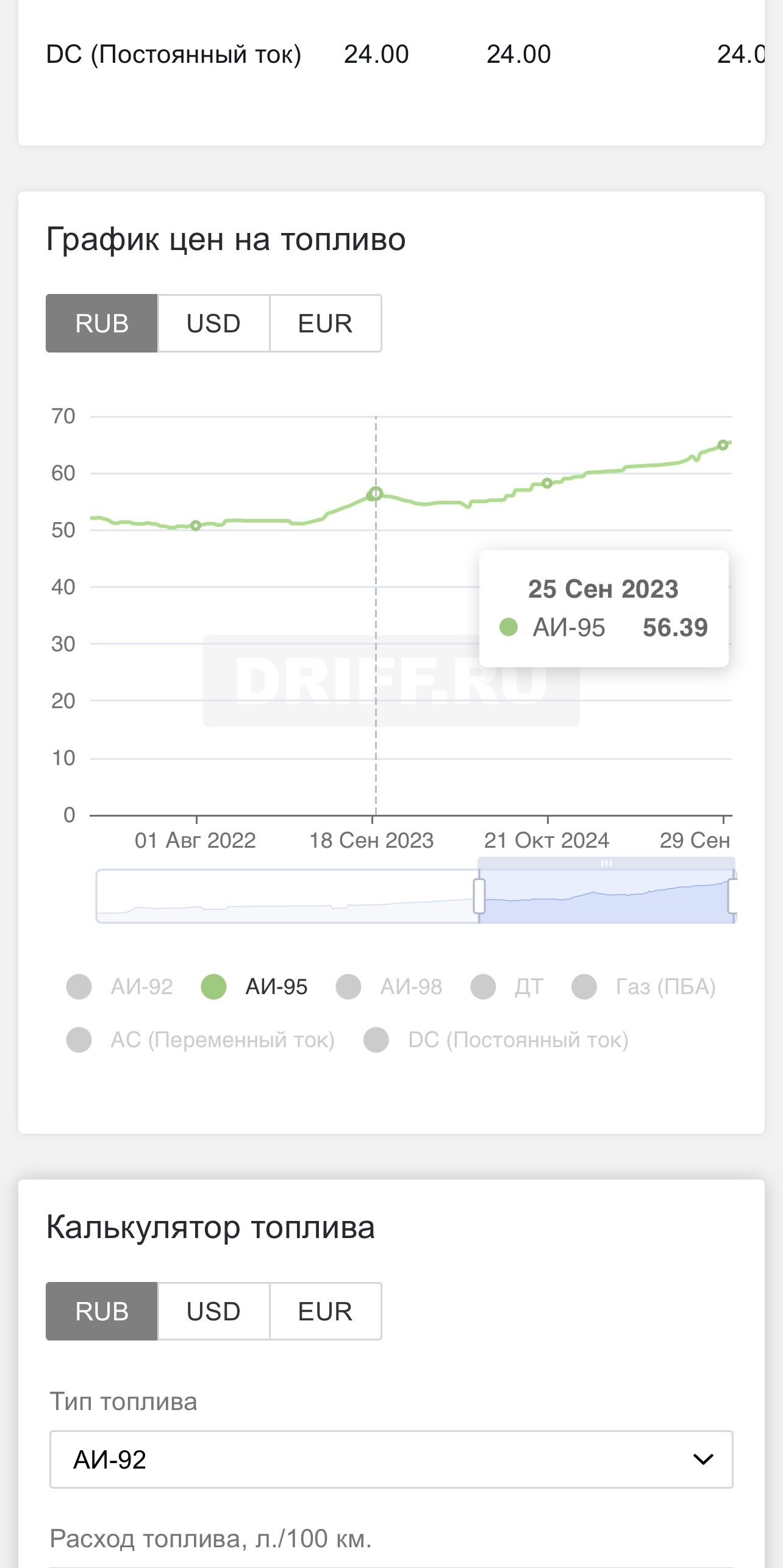
Task: Click right handle of range slider
Action: point(733,895)
